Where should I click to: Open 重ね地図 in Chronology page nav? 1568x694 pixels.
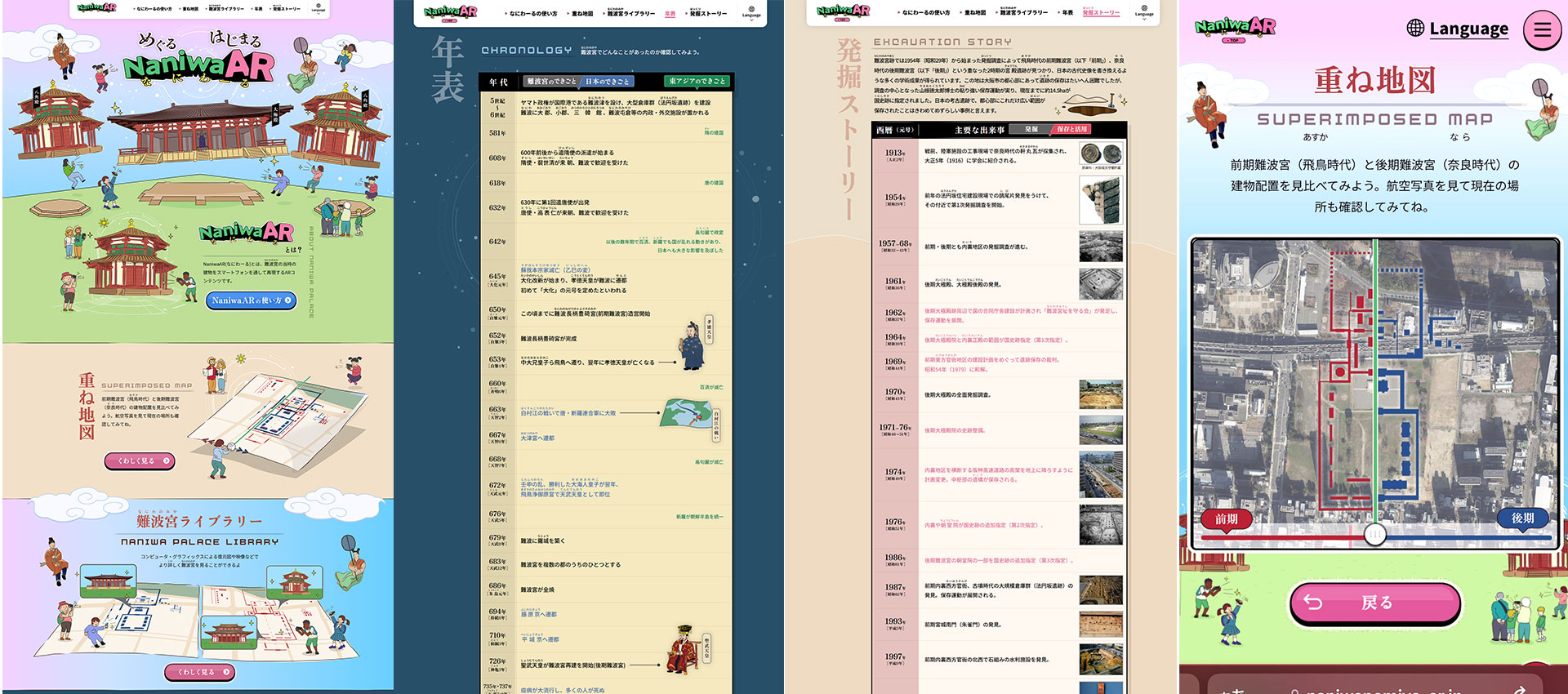[581, 14]
